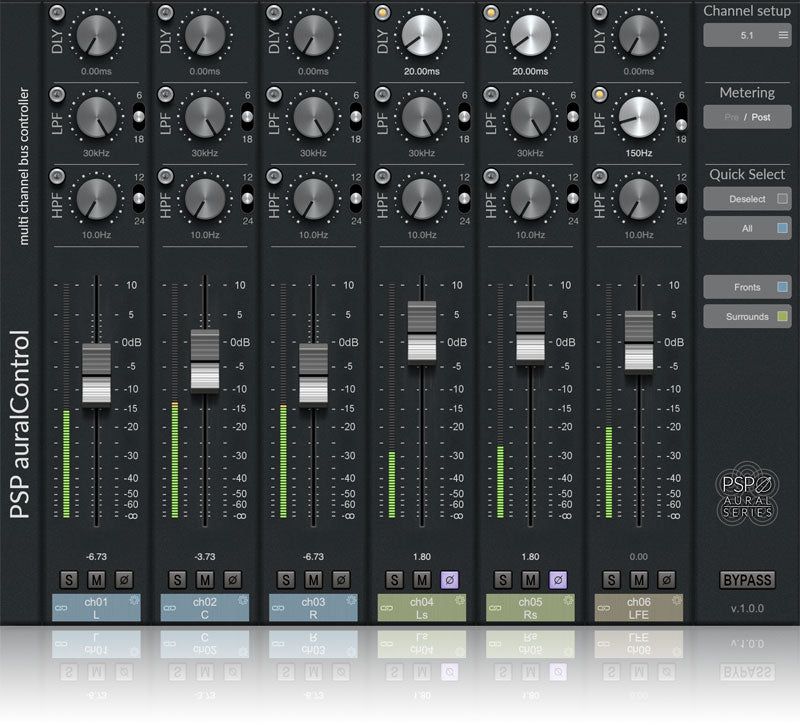Screen dimensions: 800x726
Task: Click ch06 LPF knob at 150Hz
Action: point(639,117)
